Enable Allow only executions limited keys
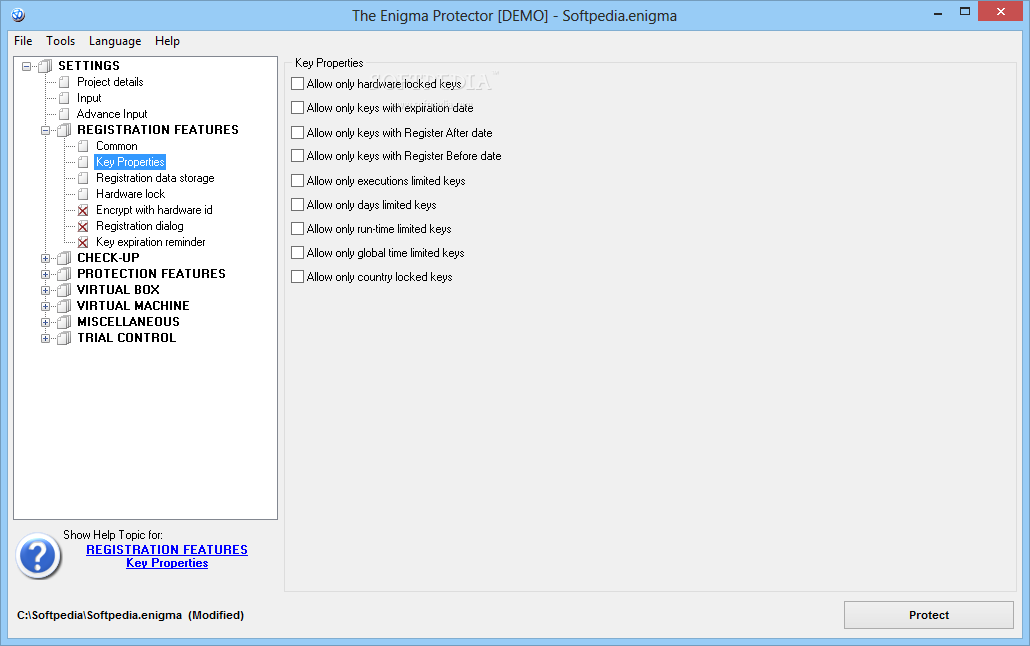This screenshot has width=1030, height=646. click(298, 181)
